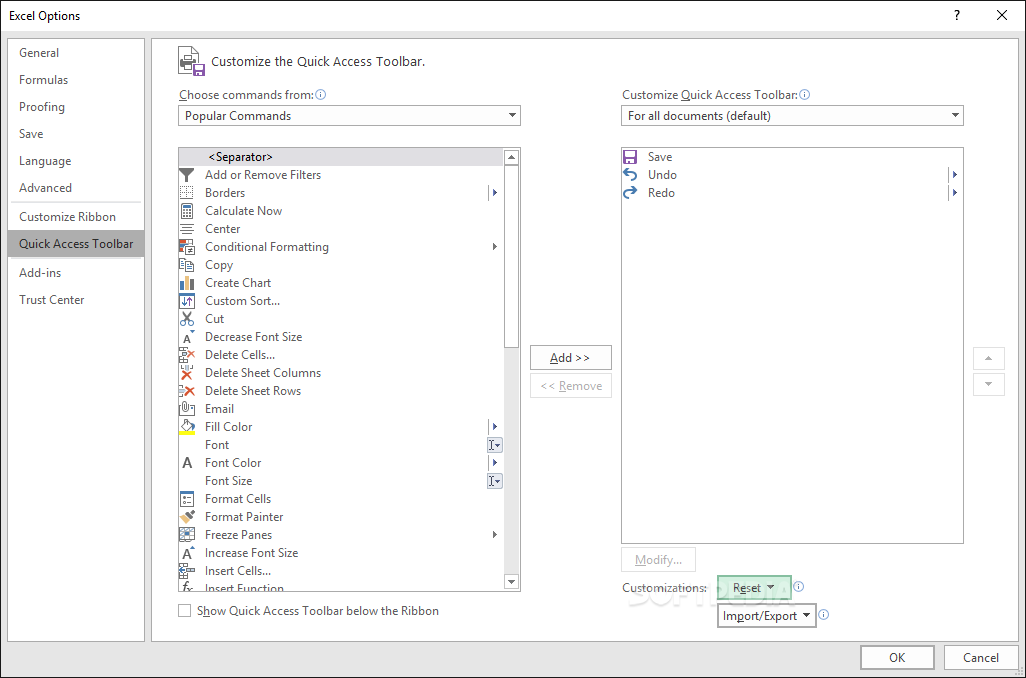Click the Fill Color bucket icon
Viewport: 1026px width, 678px height.
(x=187, y=427)
